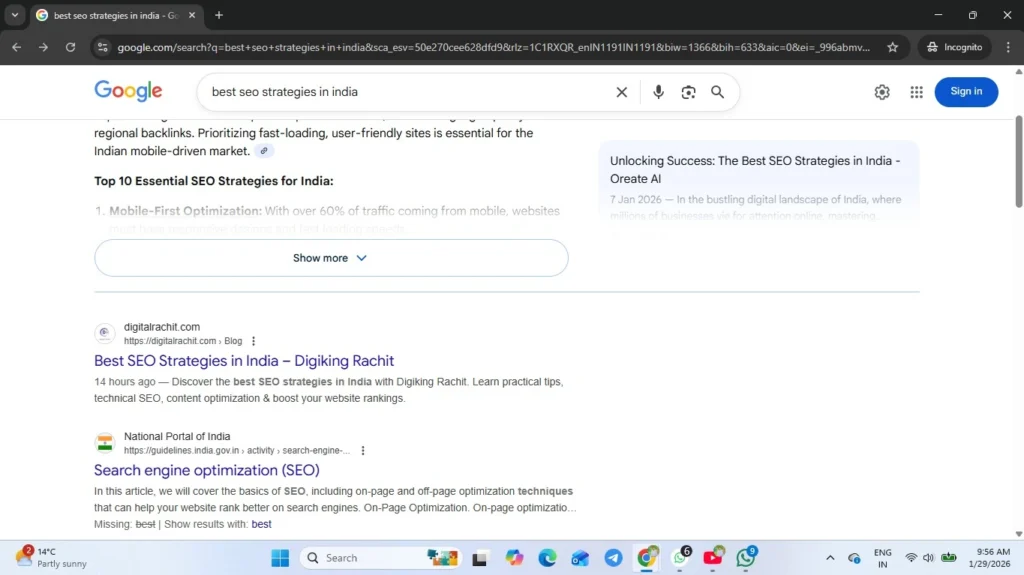Open the Google apps grid
Screen dimensions: 1024x575
916,92
